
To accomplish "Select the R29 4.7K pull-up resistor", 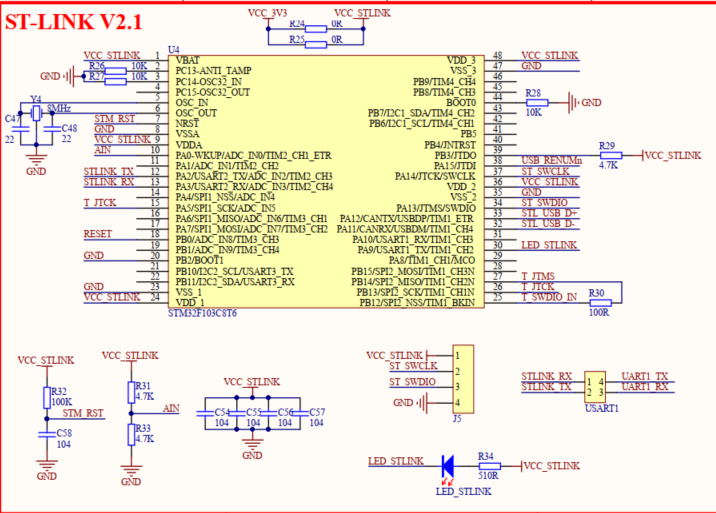I will (611, 155).
